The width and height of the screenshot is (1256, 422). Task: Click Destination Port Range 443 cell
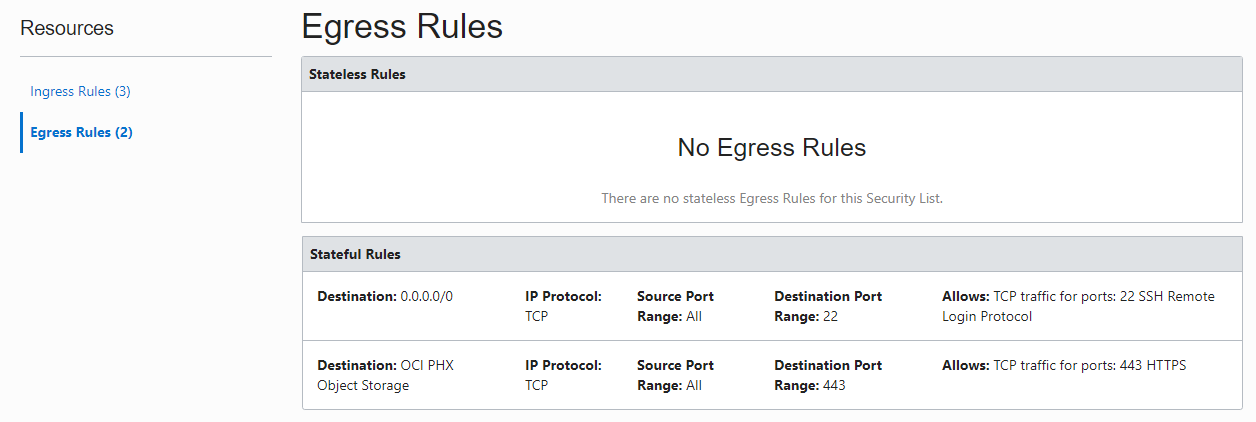coord(828,375)
